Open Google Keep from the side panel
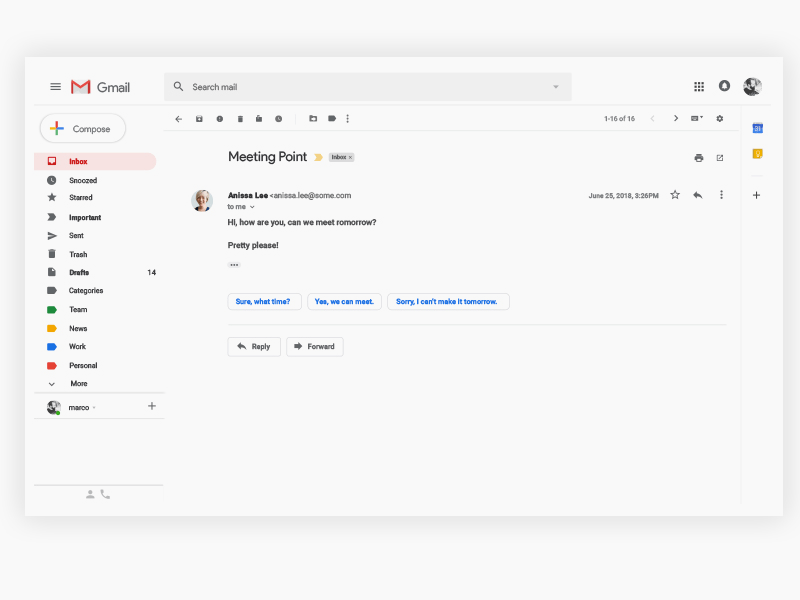 (x=758, y=152)
